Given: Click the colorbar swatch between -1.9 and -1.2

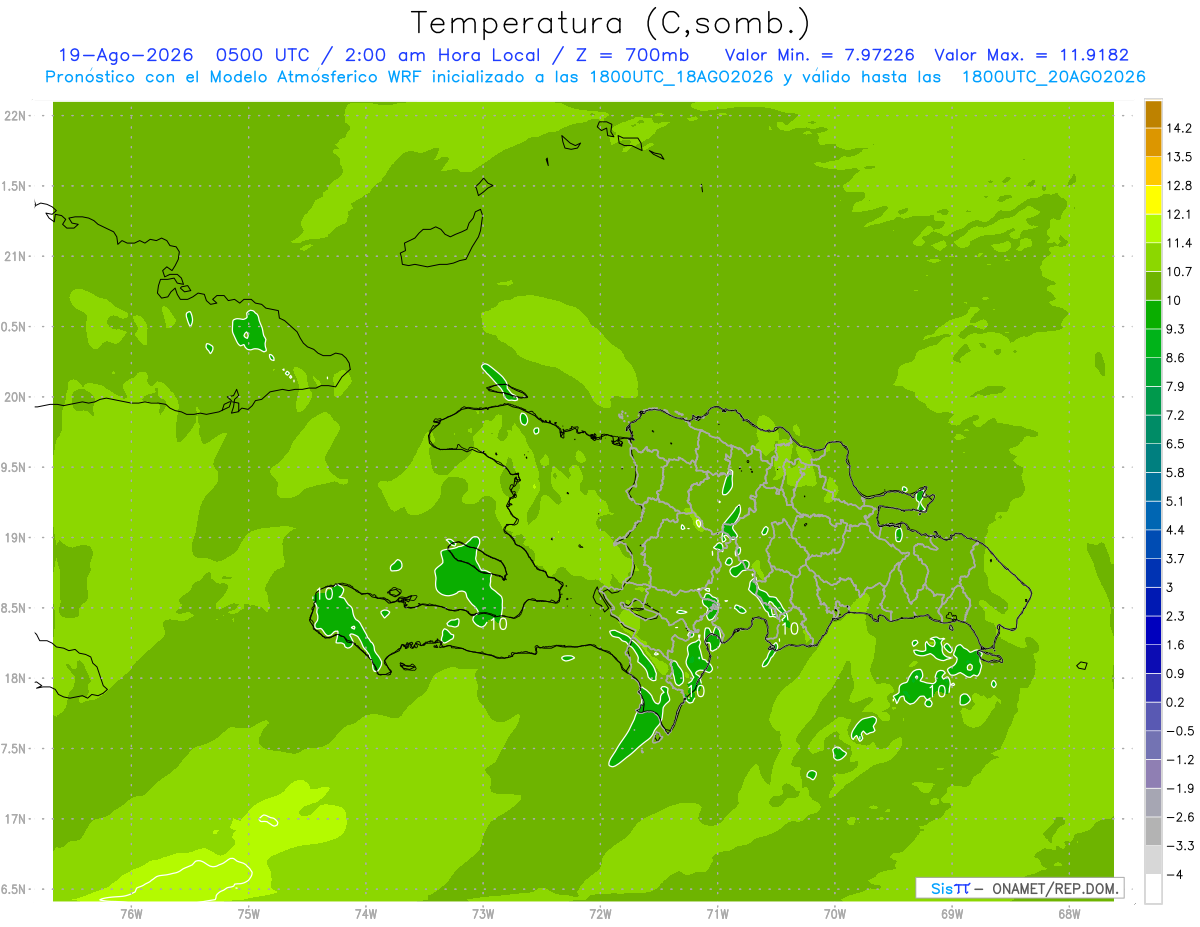Looking at the screenshot, I should click(1153, 774).
